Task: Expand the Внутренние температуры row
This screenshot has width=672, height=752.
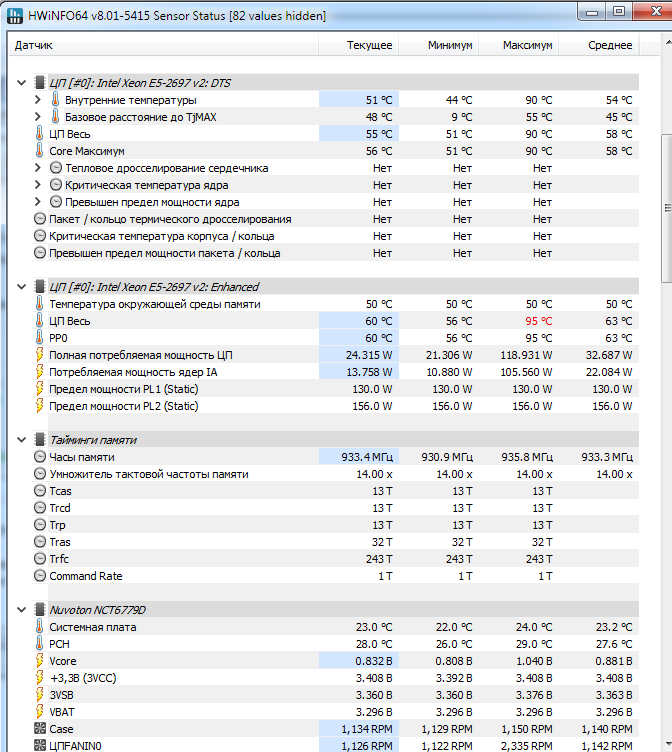Action: 37,100
